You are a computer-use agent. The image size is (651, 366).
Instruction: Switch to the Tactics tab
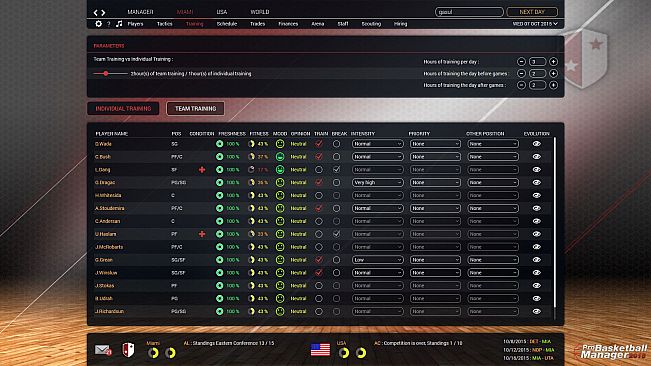[164, 24]
